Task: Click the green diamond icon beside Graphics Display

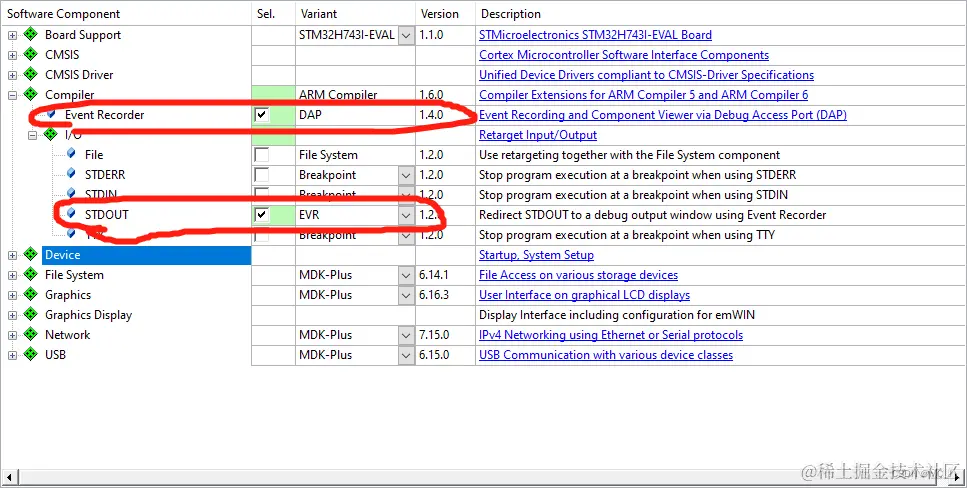Action: click(x=30, y=315)
